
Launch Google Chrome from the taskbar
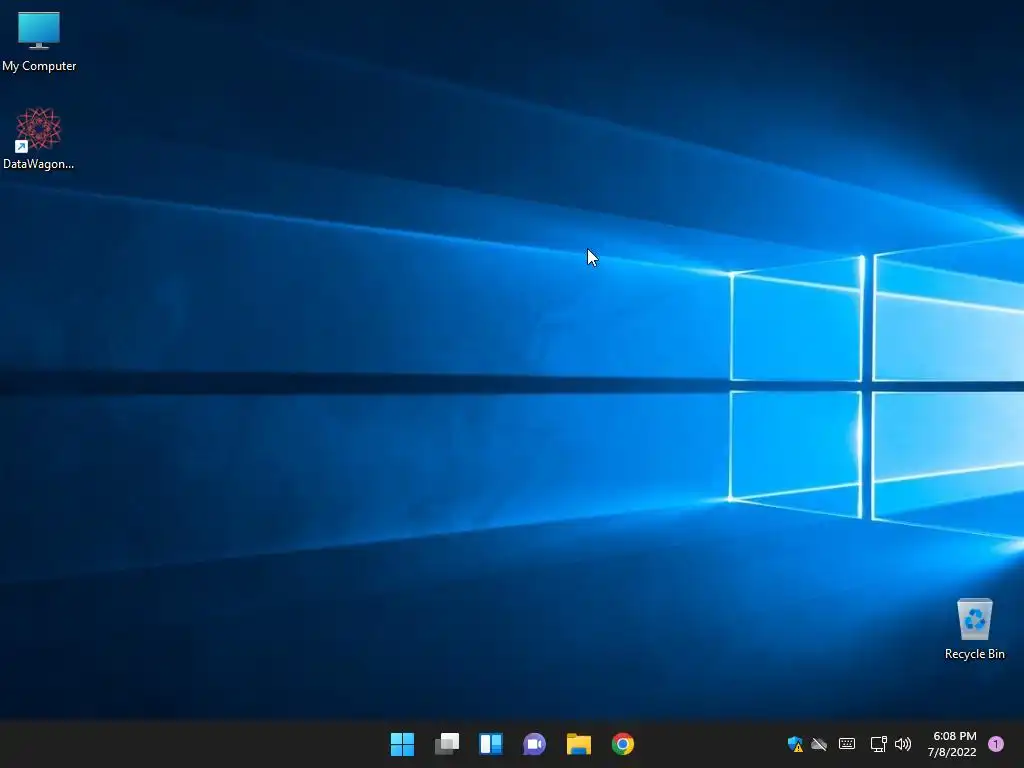pos(622,744)
